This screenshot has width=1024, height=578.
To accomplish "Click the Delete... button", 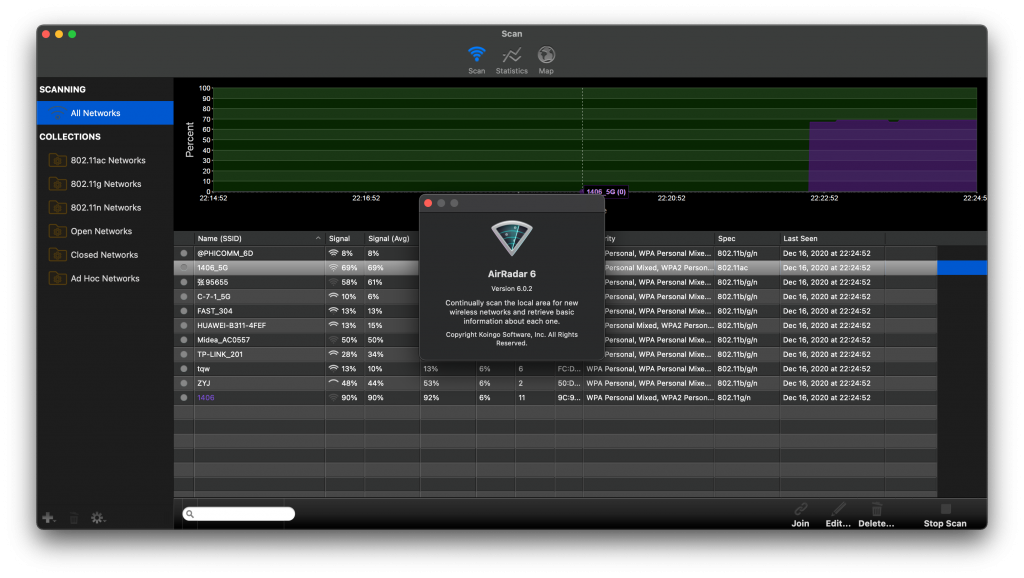I will 876,515.
